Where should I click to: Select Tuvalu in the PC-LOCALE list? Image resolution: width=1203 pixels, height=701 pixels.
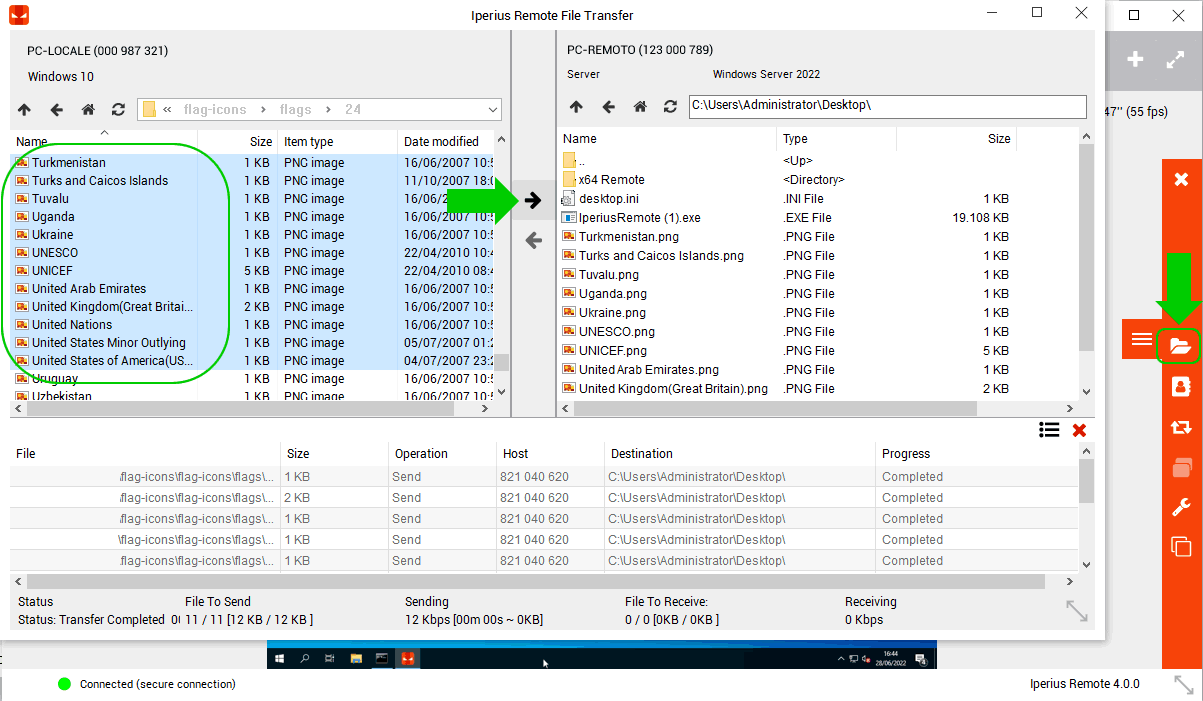click(x=50, y=199)
